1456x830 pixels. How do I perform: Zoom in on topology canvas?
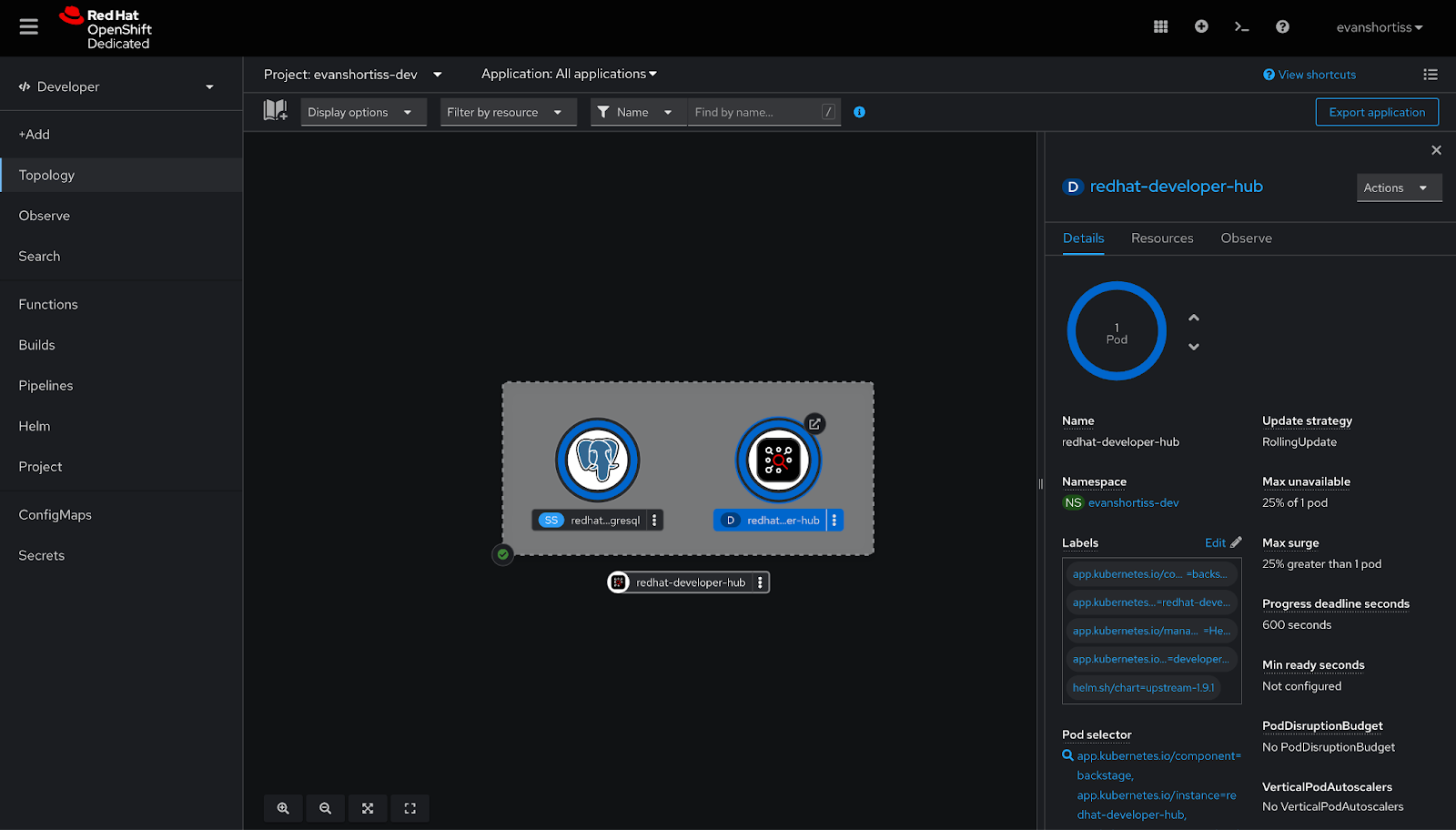283,808
